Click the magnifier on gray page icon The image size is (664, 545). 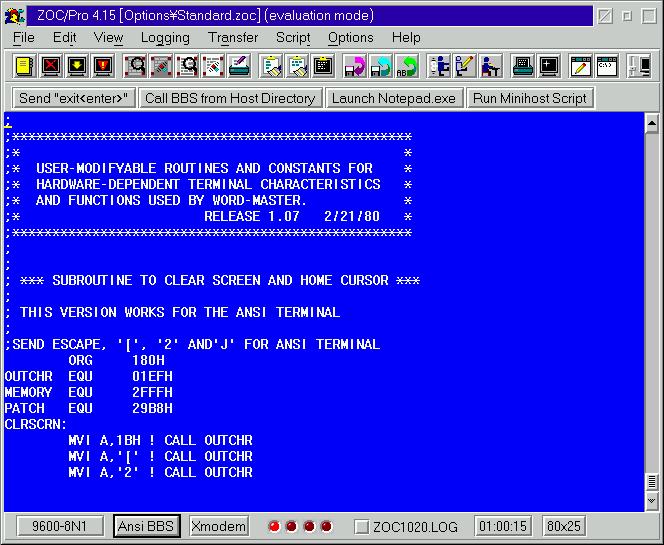click(135, 66)
